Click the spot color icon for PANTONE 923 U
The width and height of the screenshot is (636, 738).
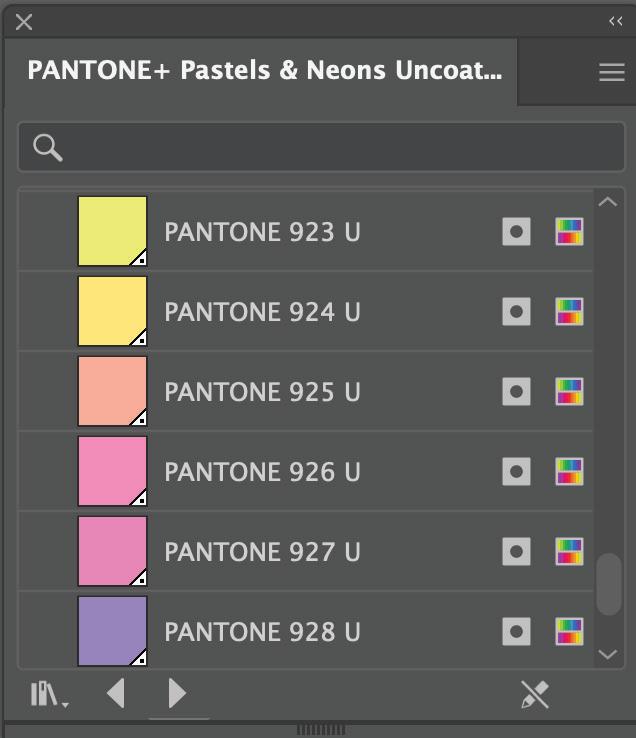[516, 232]
